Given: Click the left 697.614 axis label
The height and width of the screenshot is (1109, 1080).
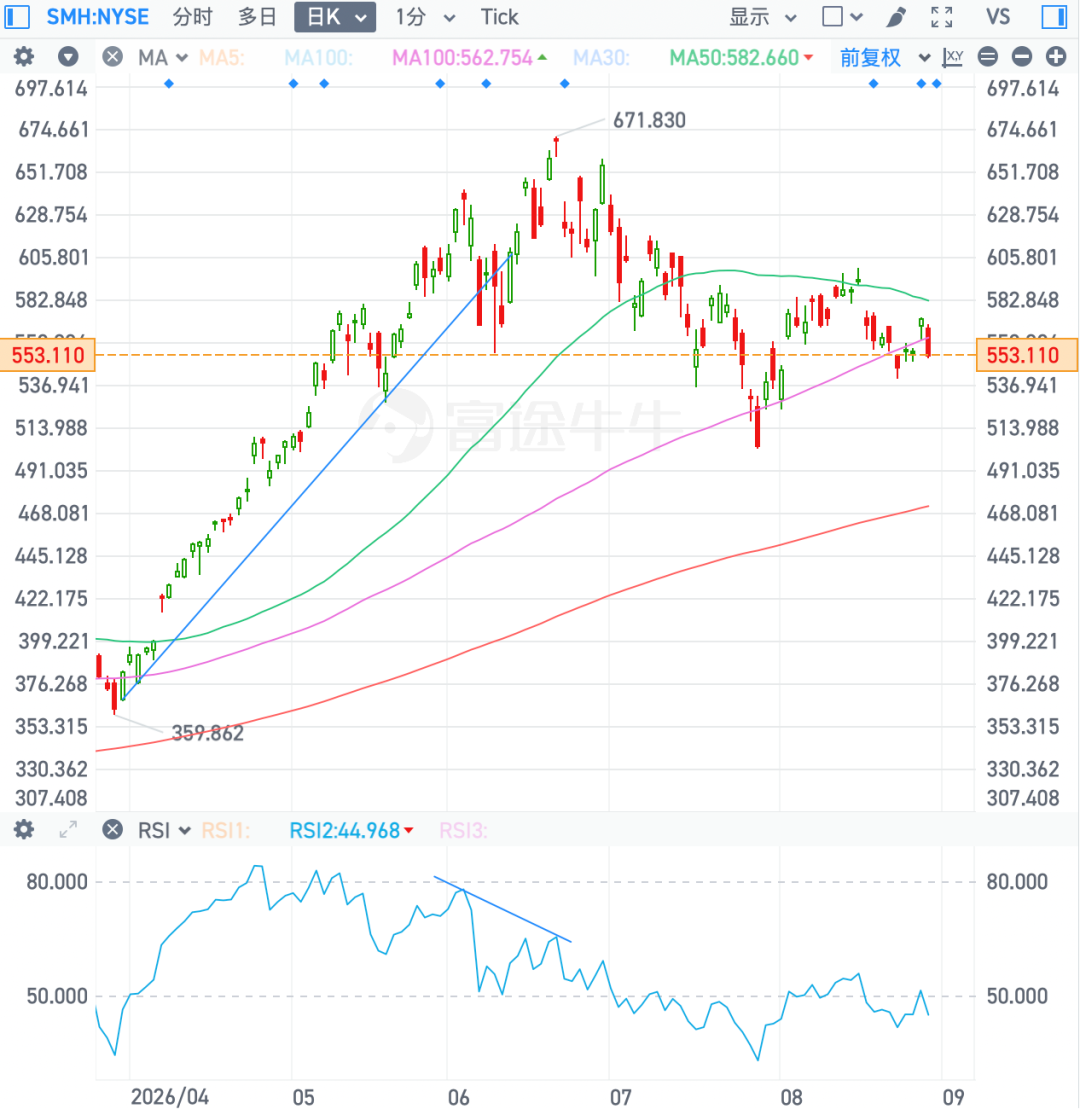Looking at the screenshot, I should click(x=52, y=88).
